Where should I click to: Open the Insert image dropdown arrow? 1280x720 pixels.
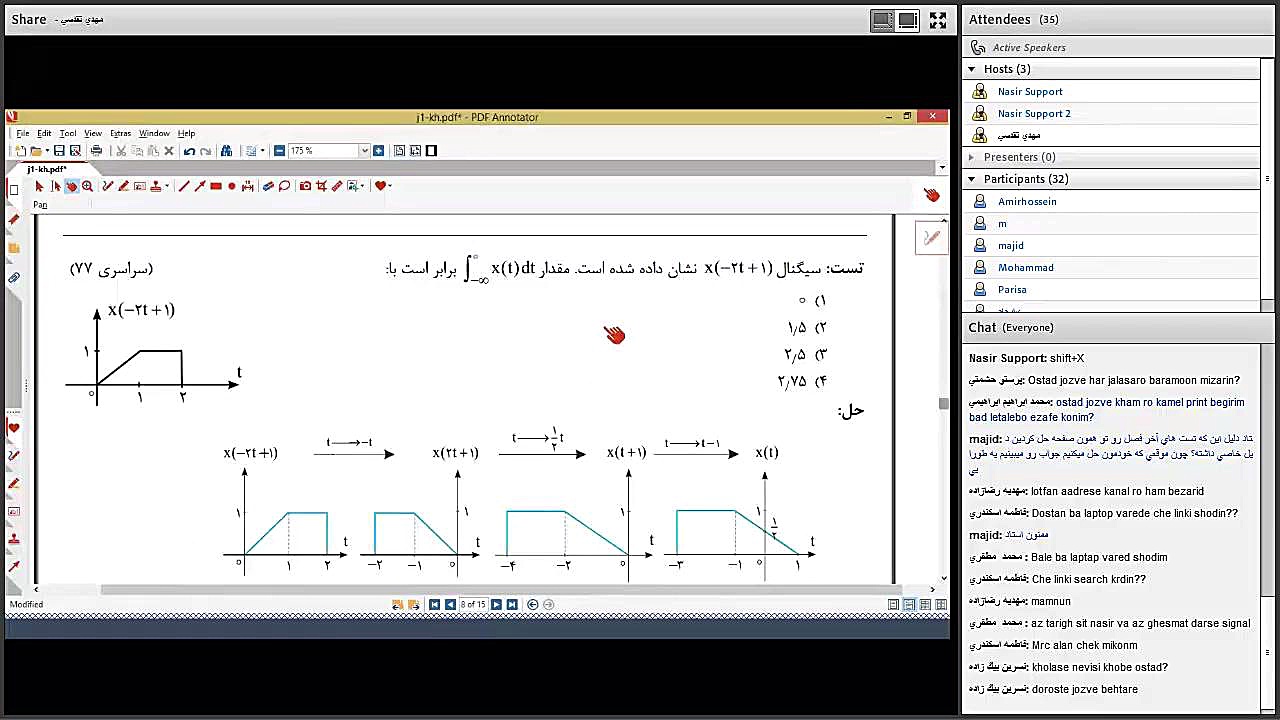click(x=363, y=186)
